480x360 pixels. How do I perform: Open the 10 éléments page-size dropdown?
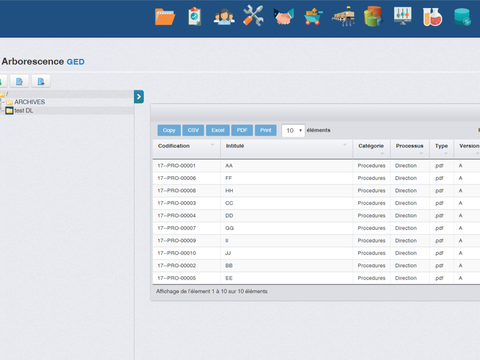pyautogui.click(x=293, y=131)
